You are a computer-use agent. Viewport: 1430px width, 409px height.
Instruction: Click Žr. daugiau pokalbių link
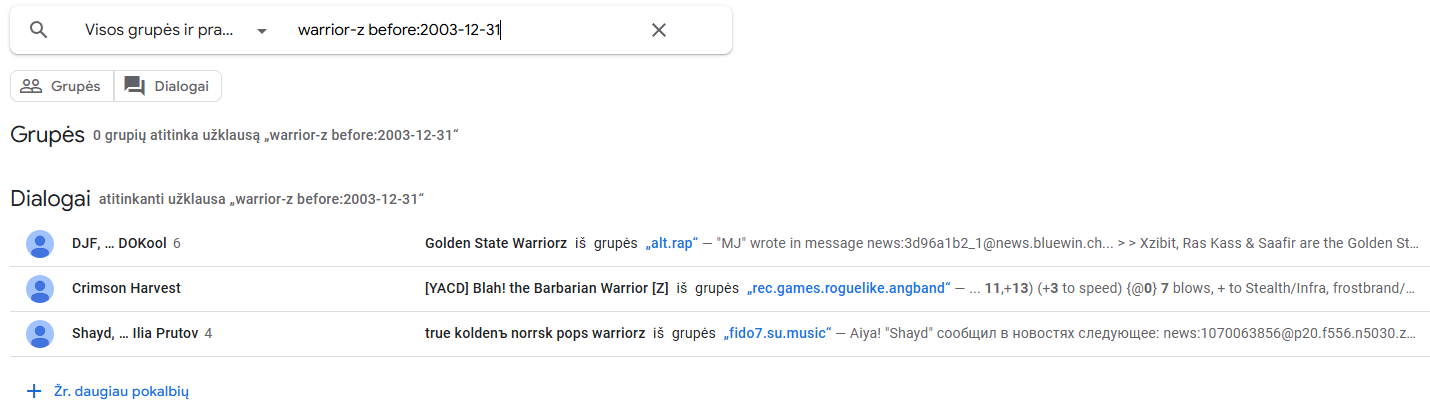point(121,391)
